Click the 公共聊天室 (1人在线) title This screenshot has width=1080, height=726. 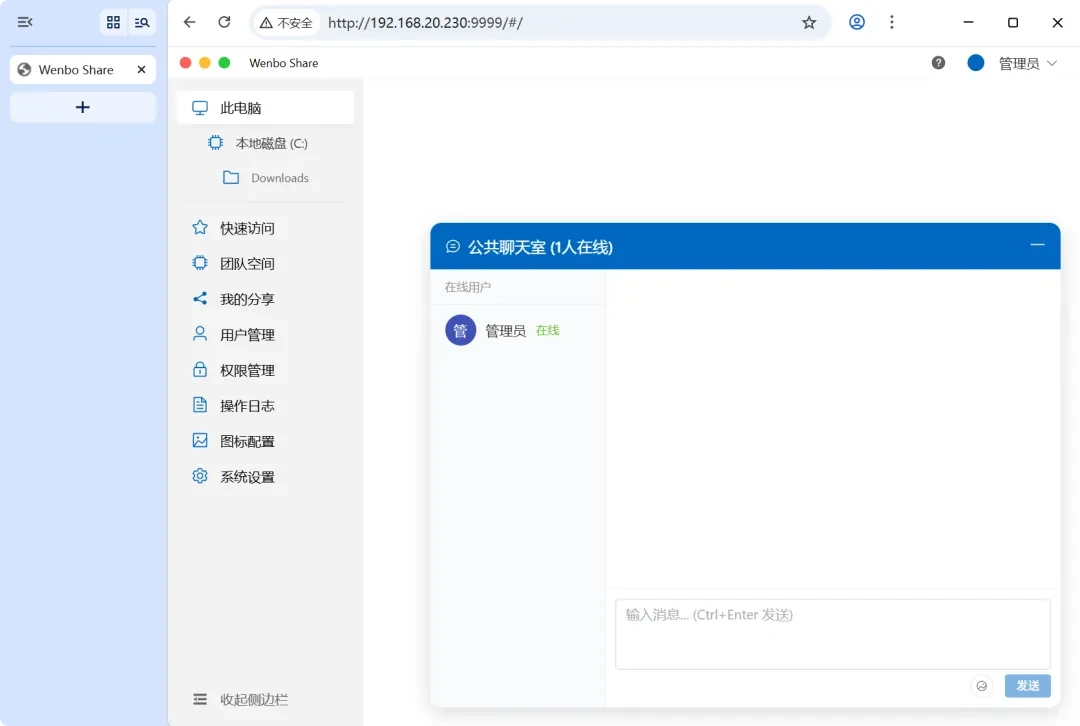pos(540,247)
